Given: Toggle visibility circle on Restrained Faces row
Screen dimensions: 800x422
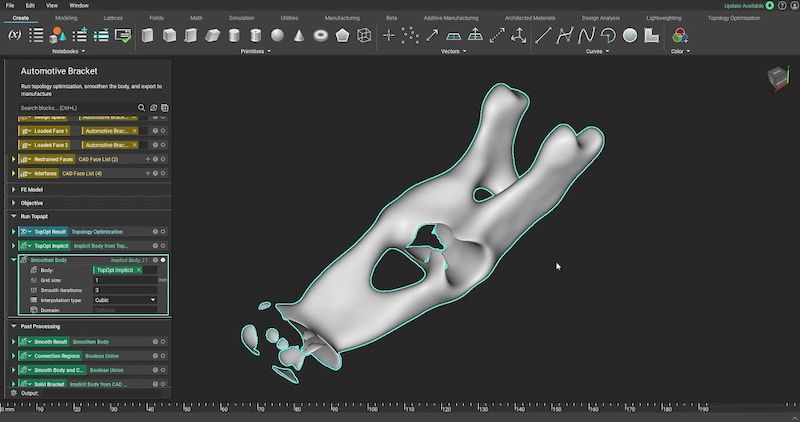Looking at the screenshot, I should pos(163,159).
